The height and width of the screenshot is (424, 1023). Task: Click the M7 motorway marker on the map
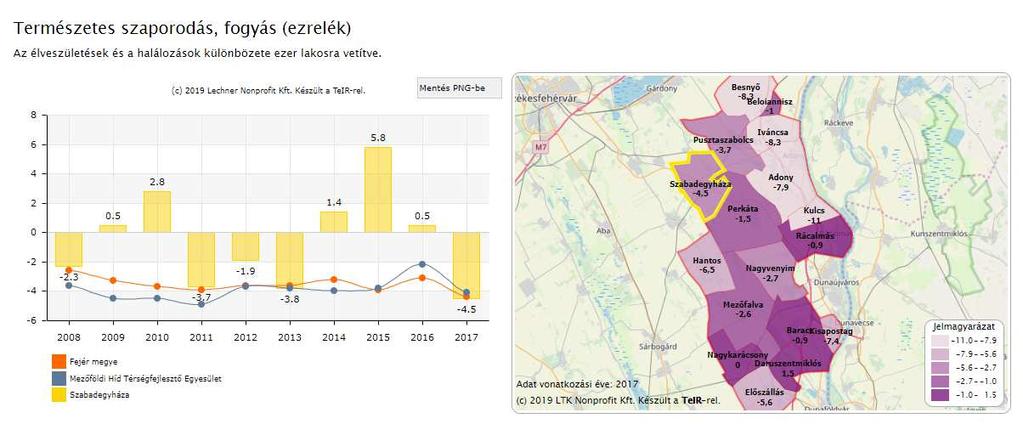(540, 148)
